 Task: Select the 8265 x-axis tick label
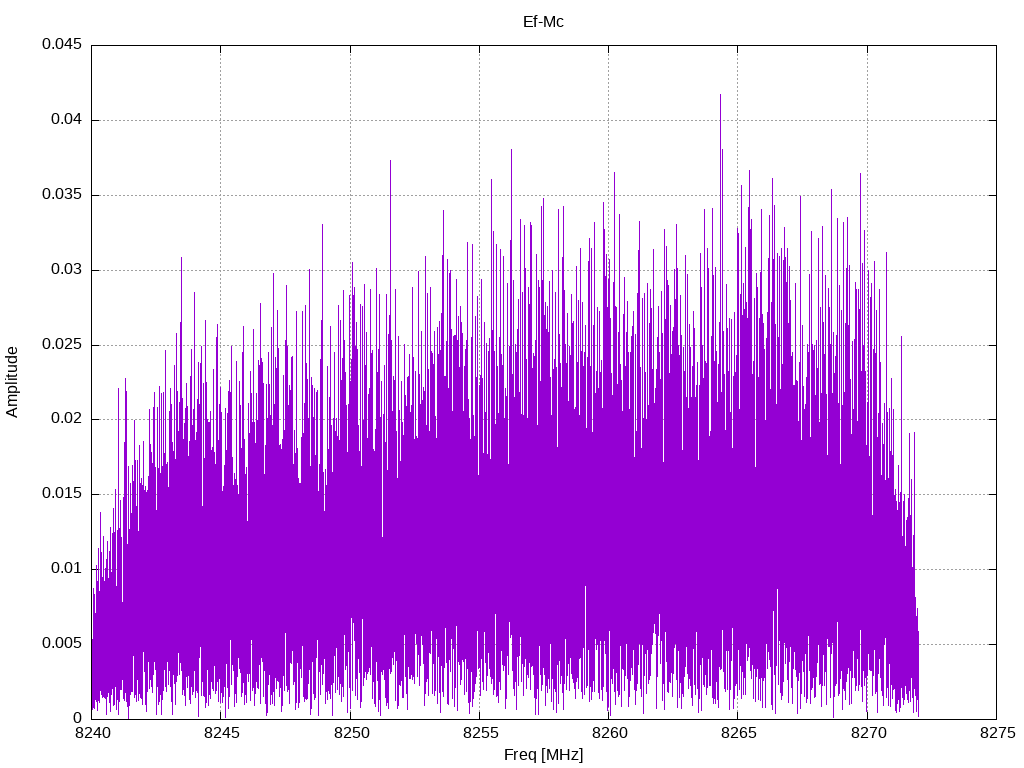click(x=739, y=733)
